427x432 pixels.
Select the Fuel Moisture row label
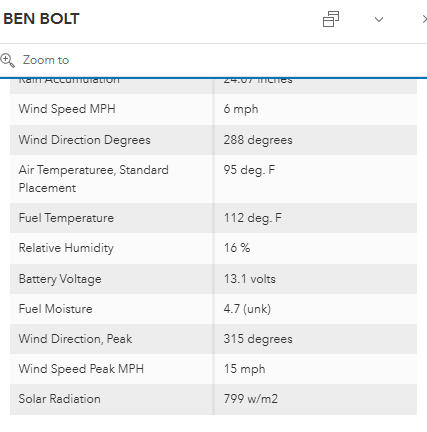coord(55,309)
